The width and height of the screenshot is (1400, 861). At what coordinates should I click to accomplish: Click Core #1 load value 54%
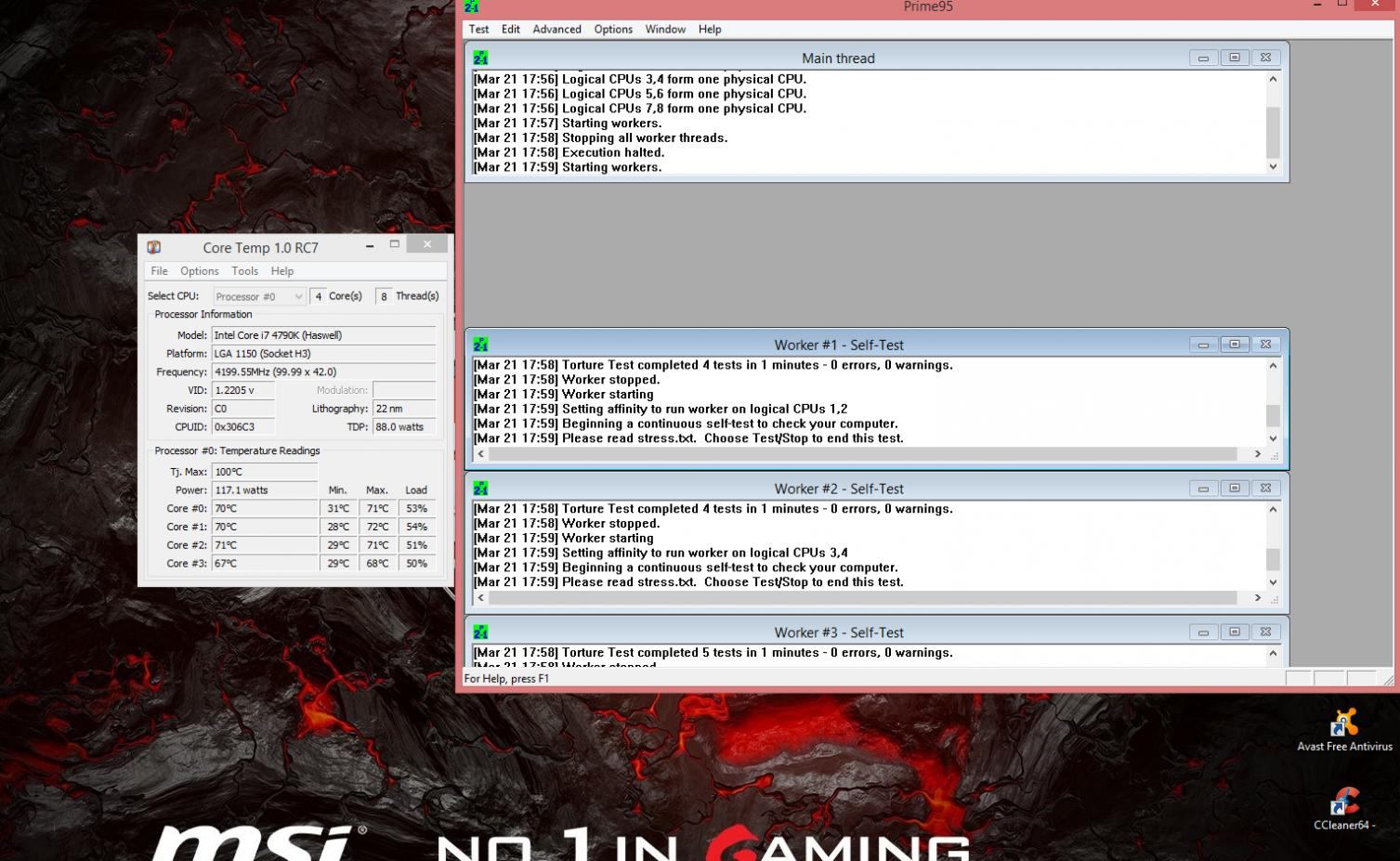[416, 527]
